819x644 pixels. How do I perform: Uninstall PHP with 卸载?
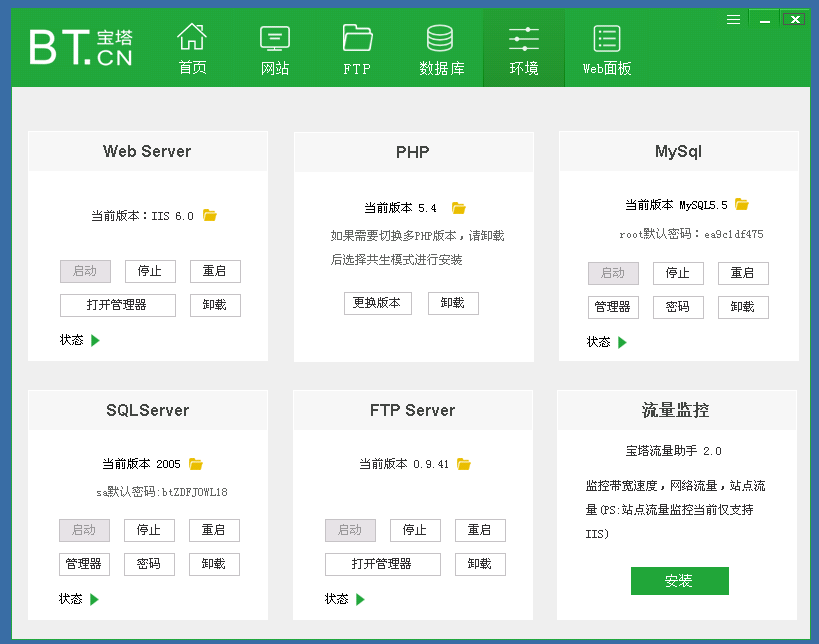[453, 303]
